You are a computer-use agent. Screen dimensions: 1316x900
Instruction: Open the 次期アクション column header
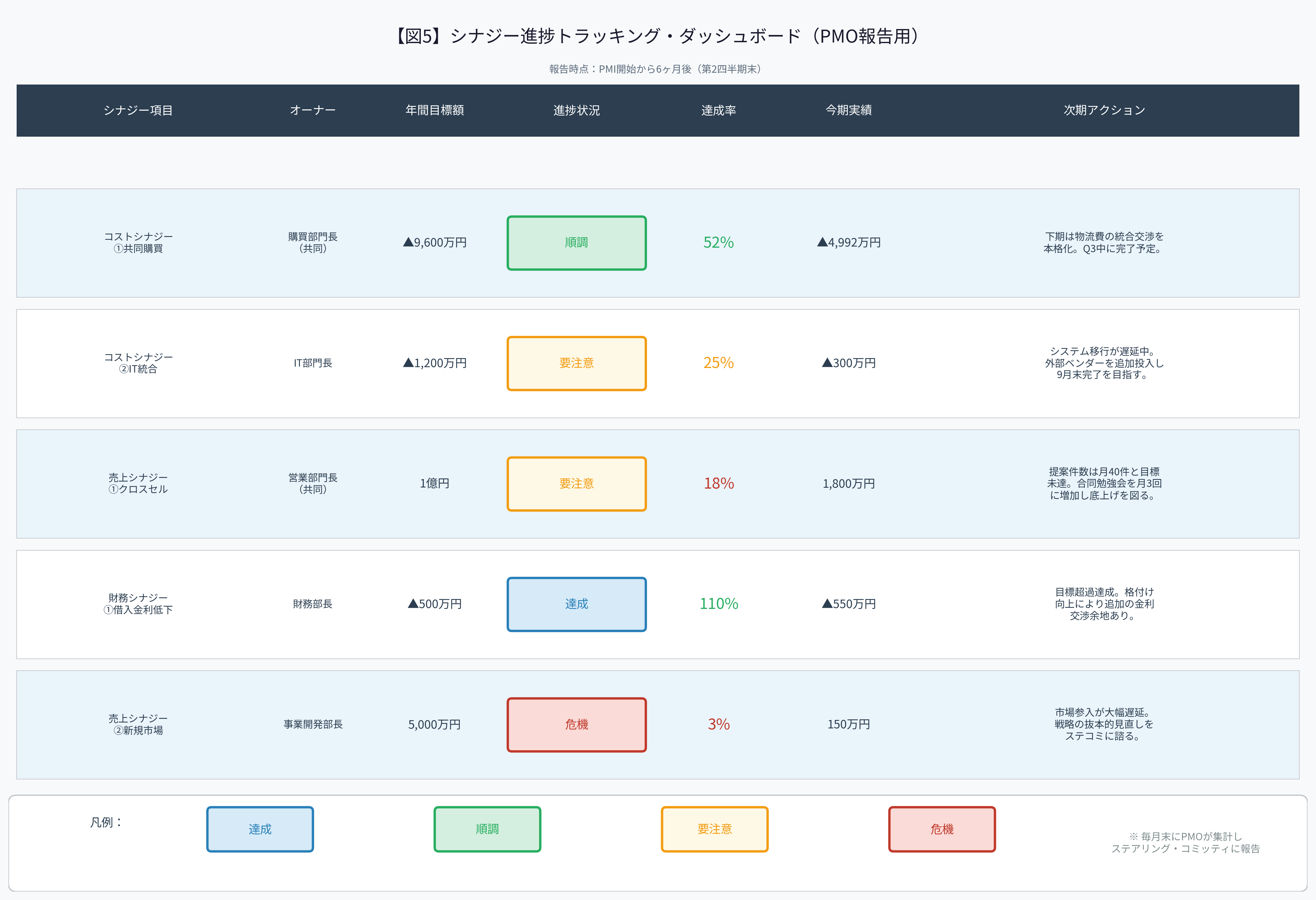click(x=1104, y=110)
